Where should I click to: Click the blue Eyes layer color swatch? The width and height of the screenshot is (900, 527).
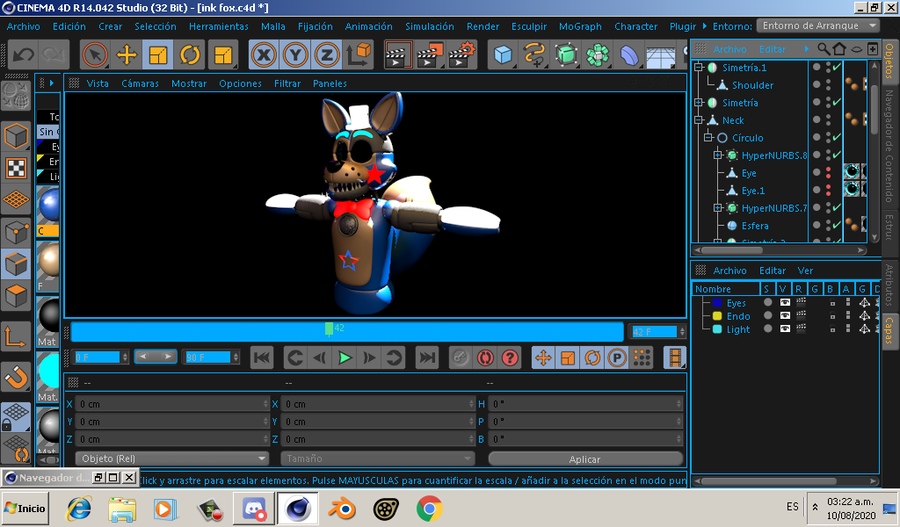tap(717, 303)
